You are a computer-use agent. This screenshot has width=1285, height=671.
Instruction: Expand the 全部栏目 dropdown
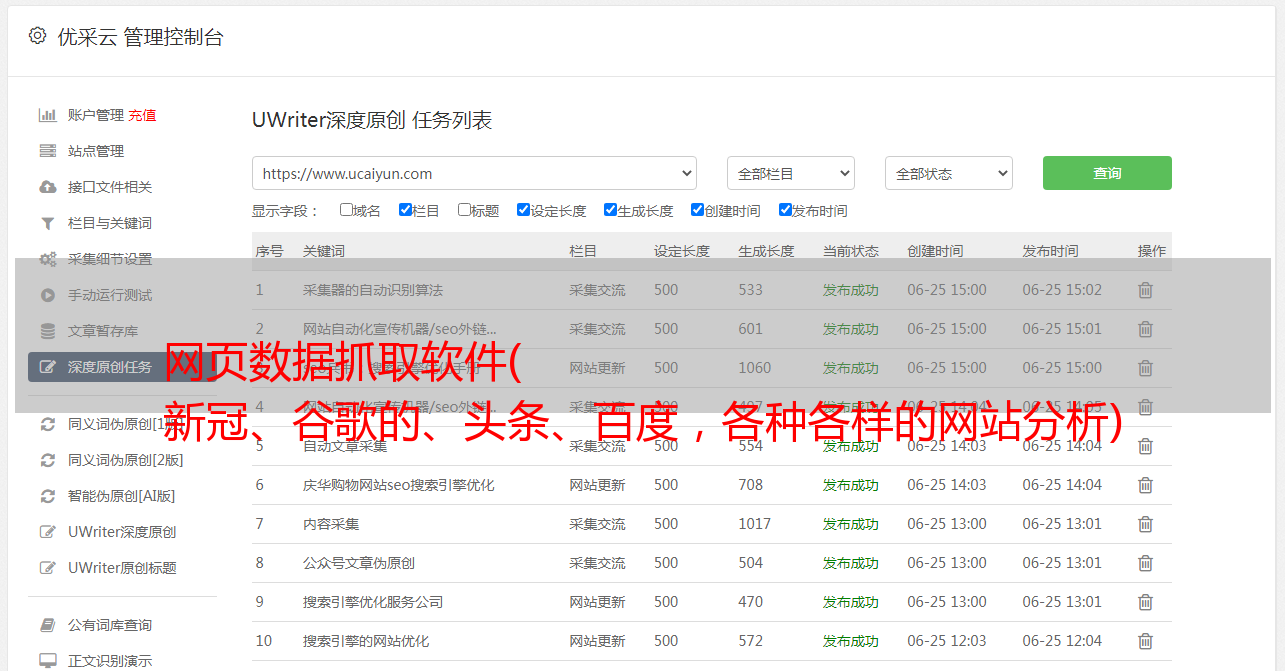tap(790, 173)
